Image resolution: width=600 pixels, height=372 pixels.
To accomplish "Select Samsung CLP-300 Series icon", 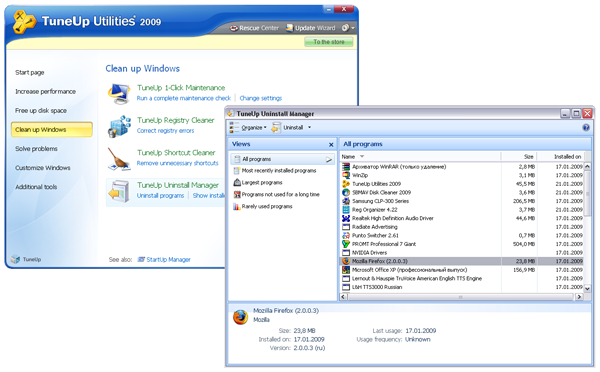I will coord(346,201).
